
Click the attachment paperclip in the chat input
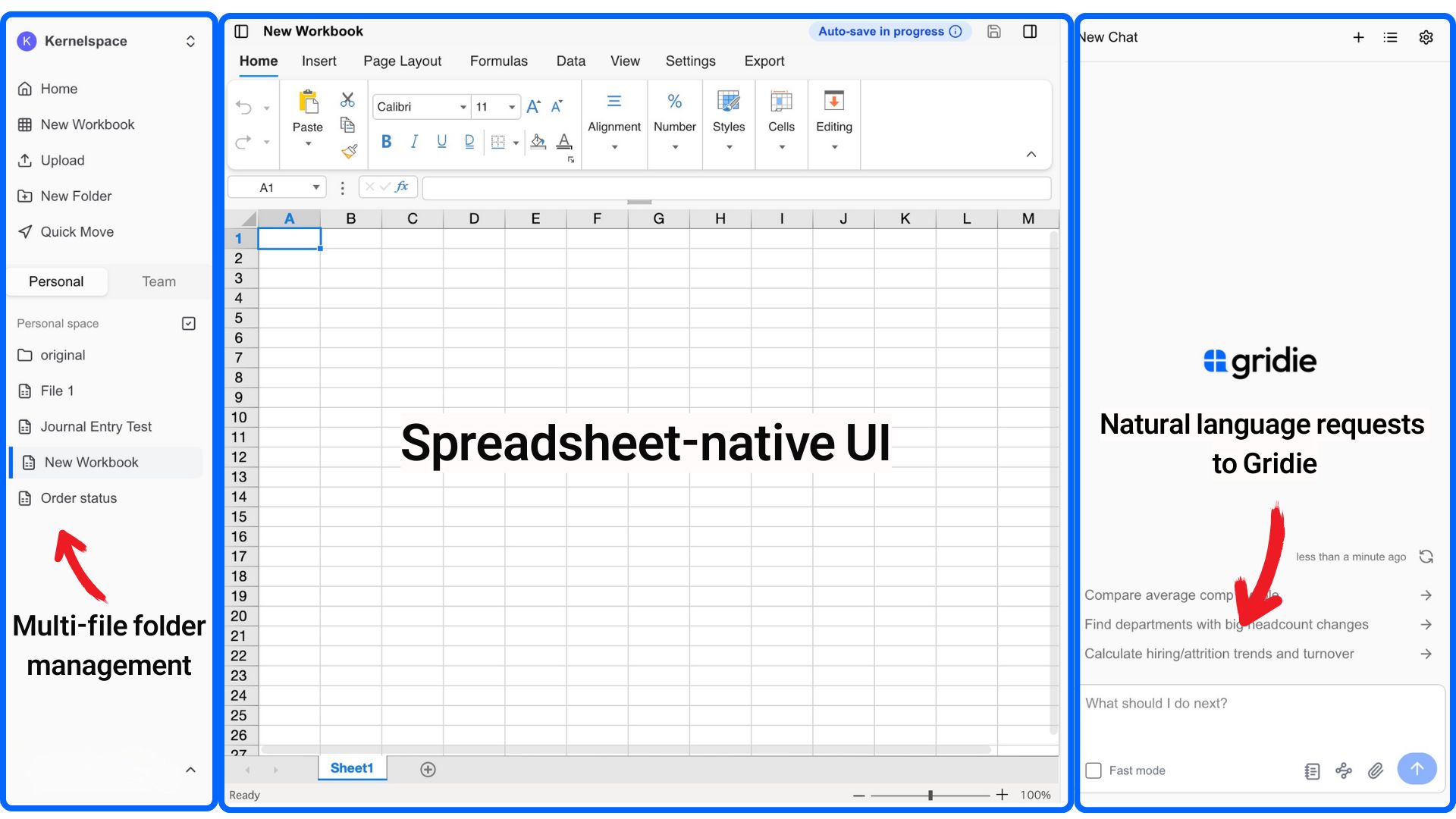coord(1376,770)
